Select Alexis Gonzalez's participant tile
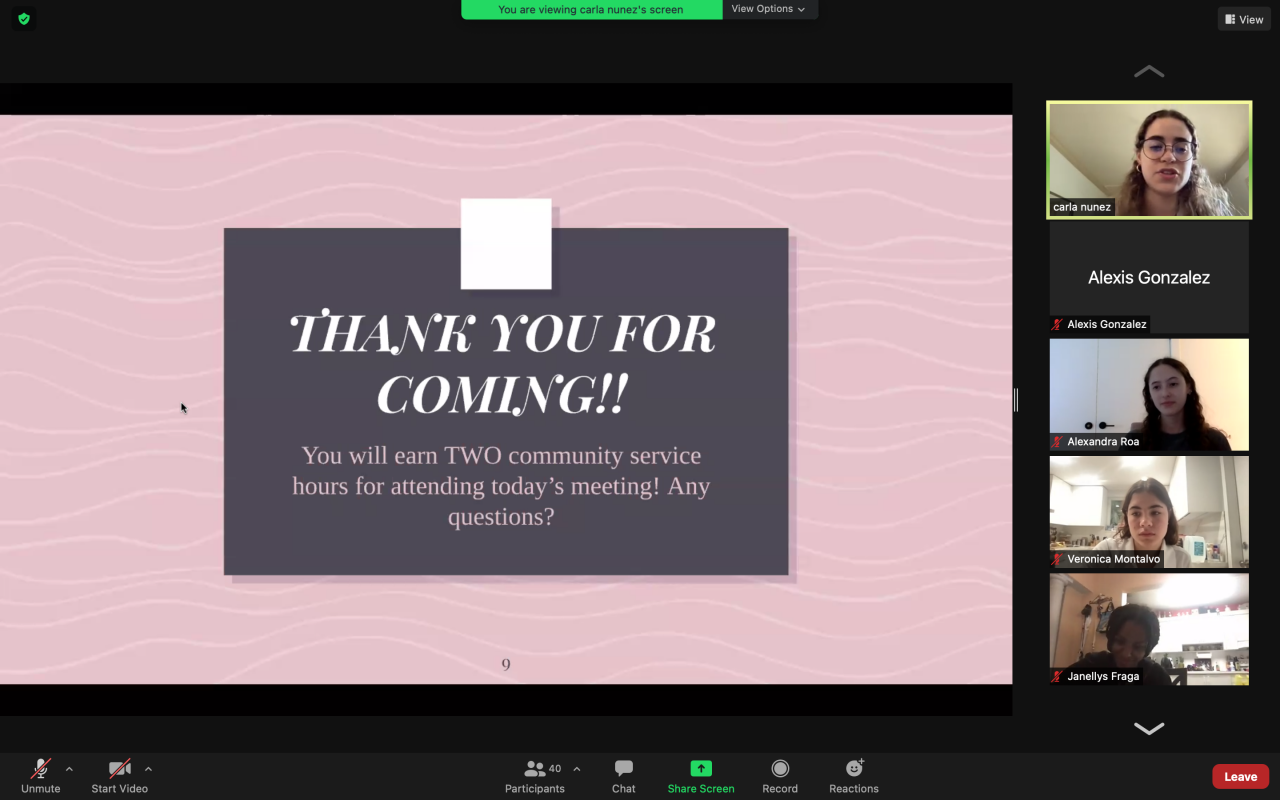Viewport: 1280px width, 800px height. point(1149,277)
